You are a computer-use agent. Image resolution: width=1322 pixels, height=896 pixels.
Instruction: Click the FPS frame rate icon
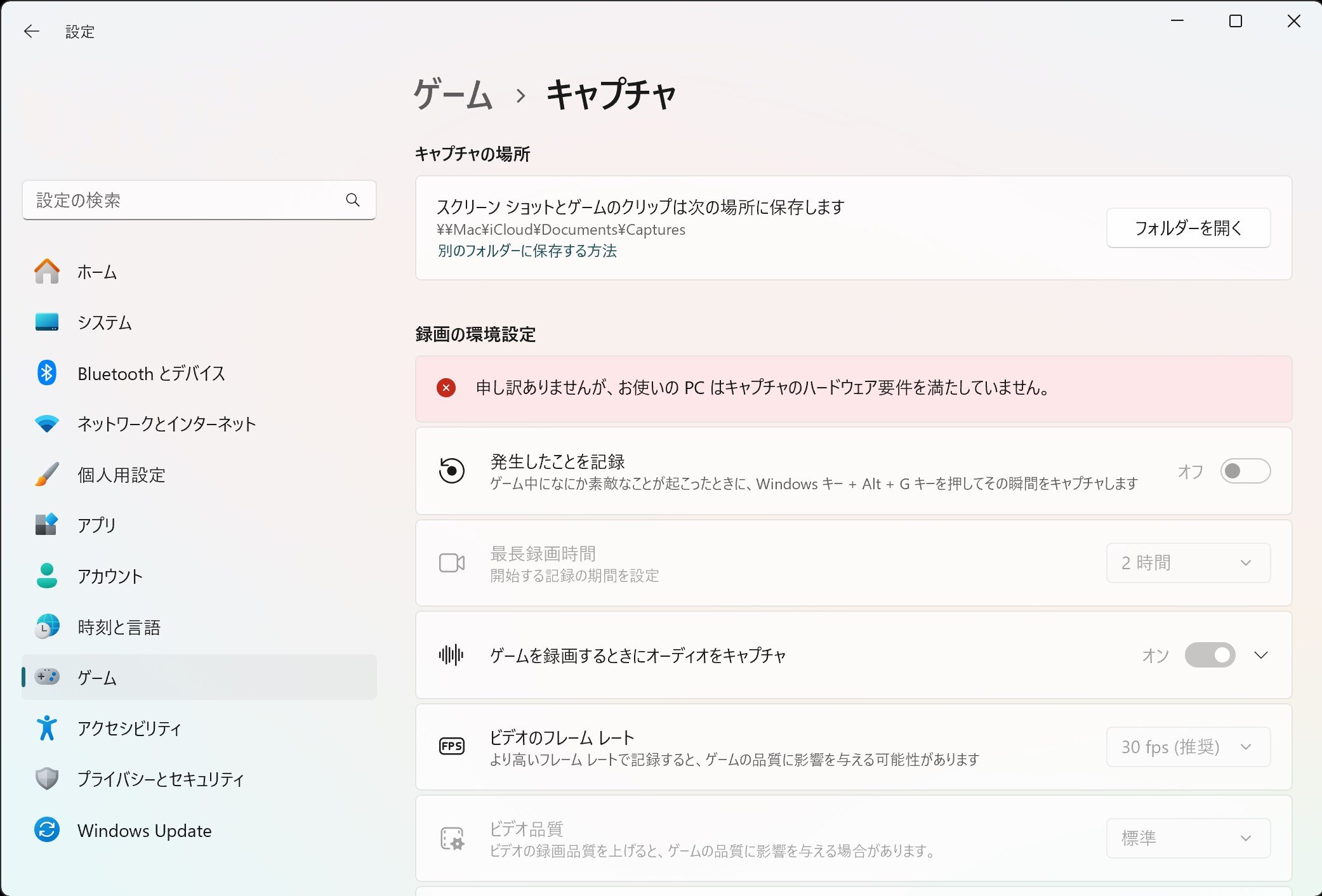(x=452, y=746)
